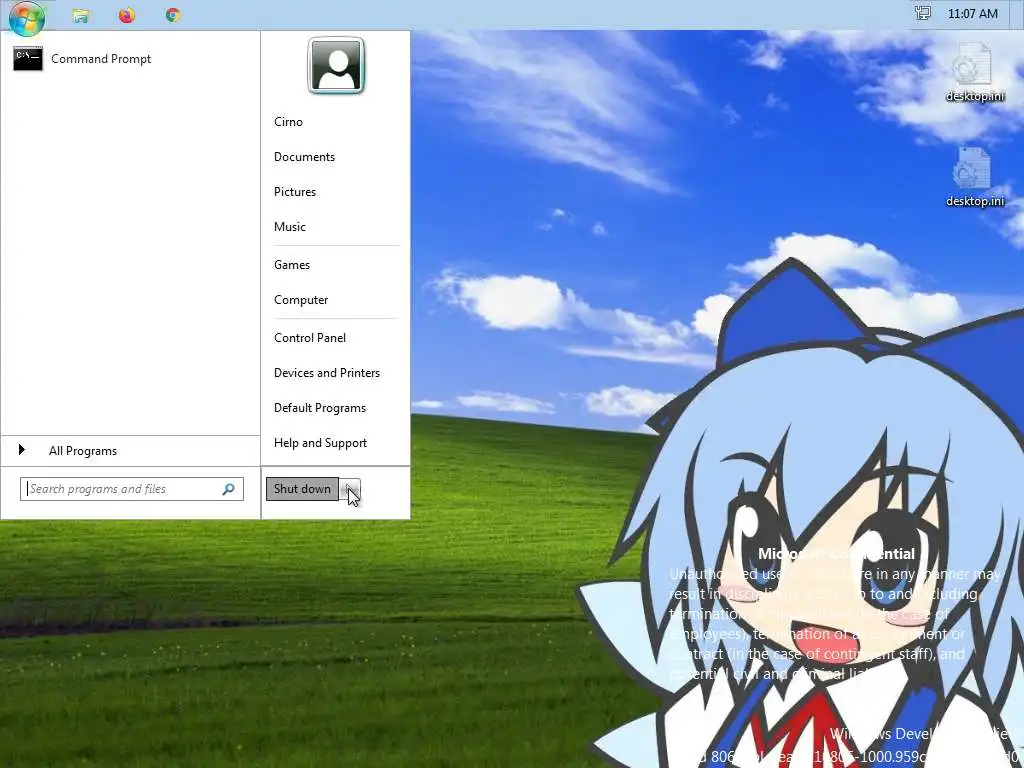The width and height of the screenshot is (1024, 768).
Task: Click the search magnifier icon
Action: tap(229, 489)
